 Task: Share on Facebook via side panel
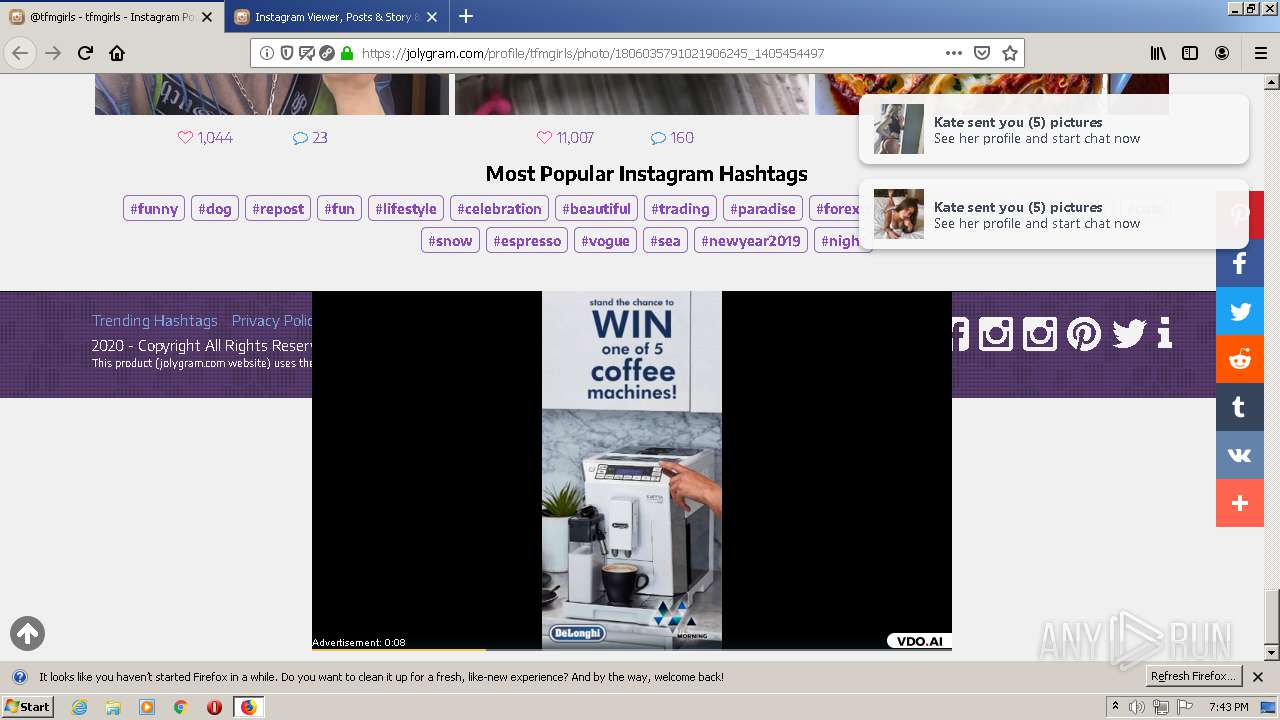(1240, 263)
